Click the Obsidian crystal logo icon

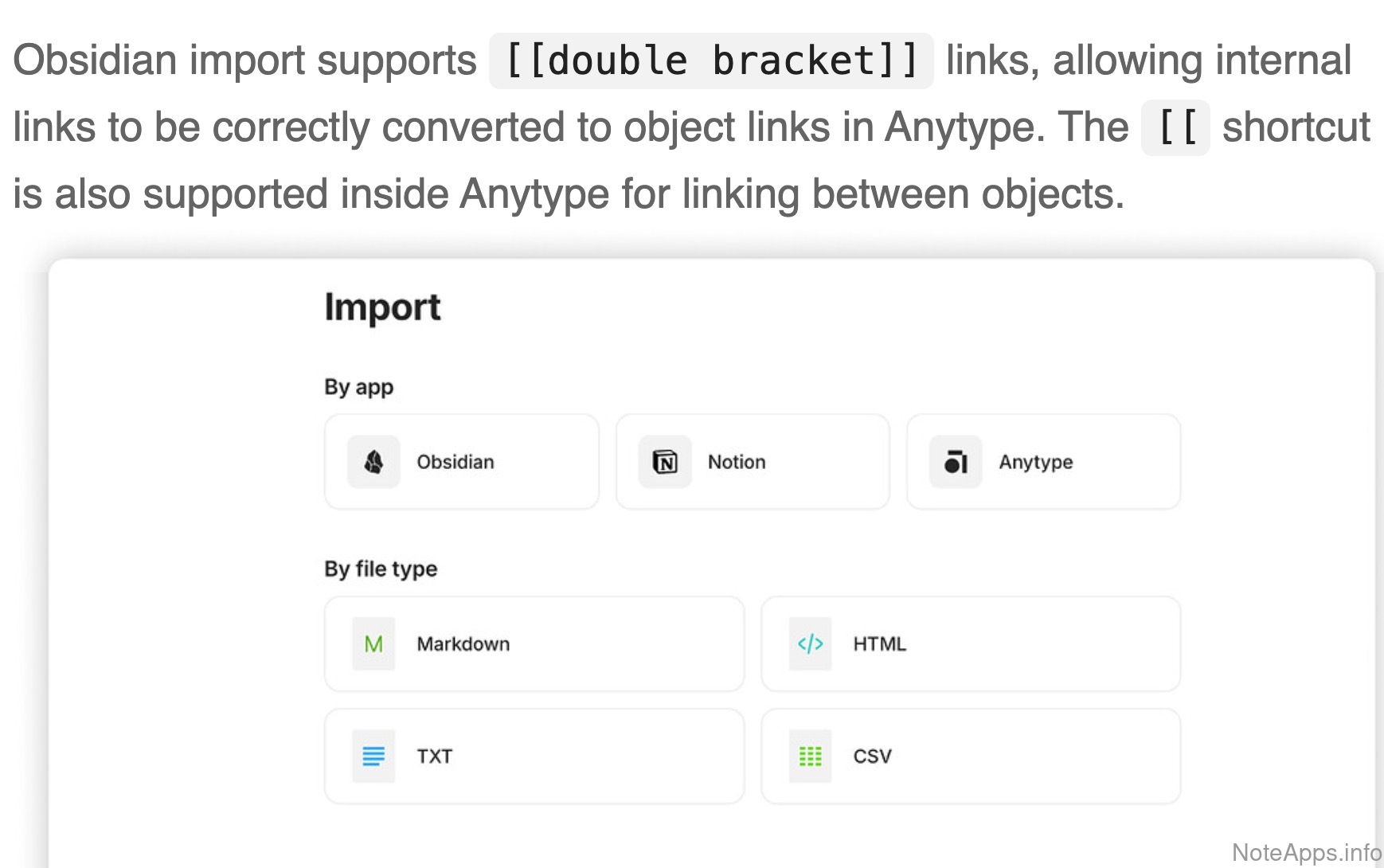[373, 462]
